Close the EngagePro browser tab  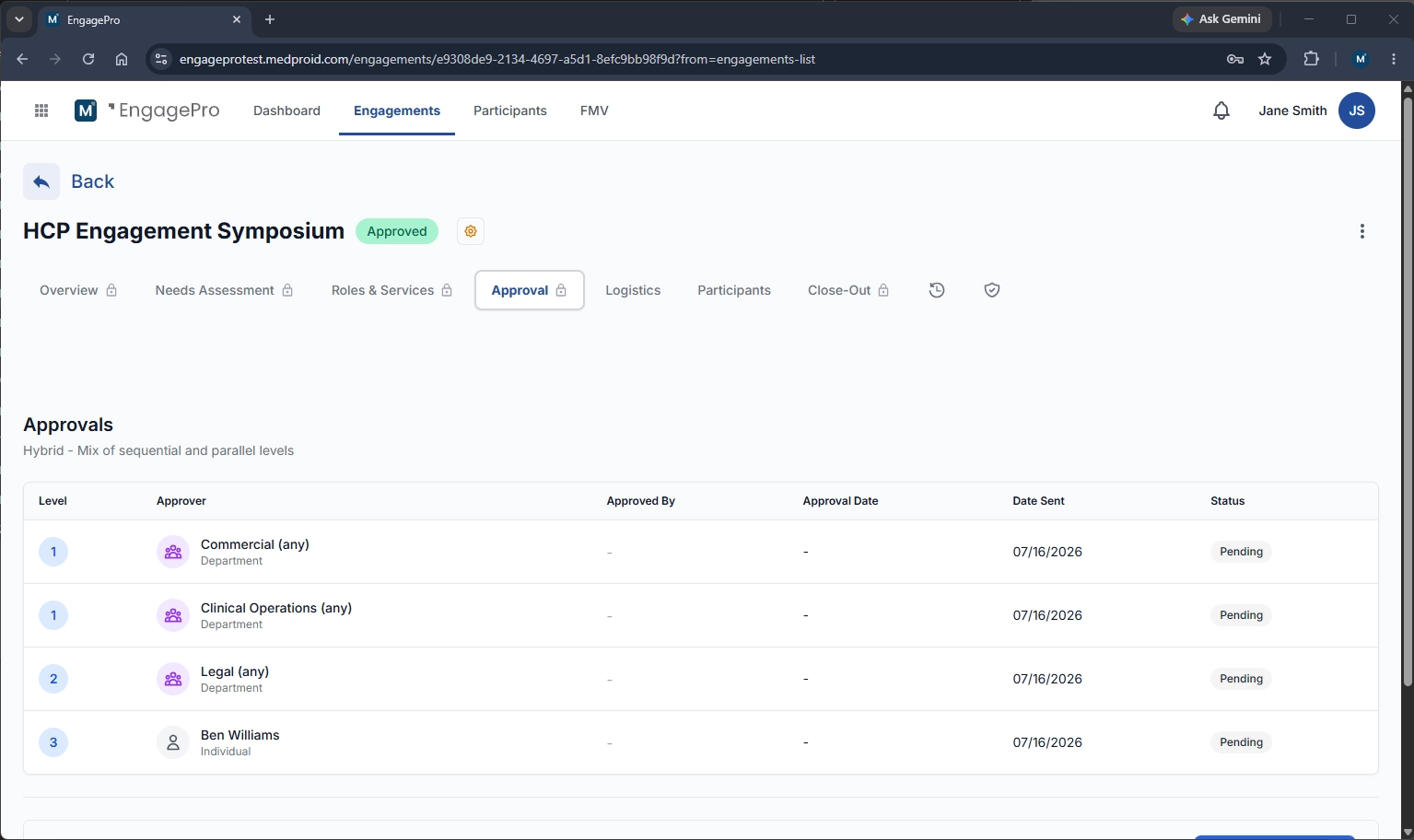237,19
